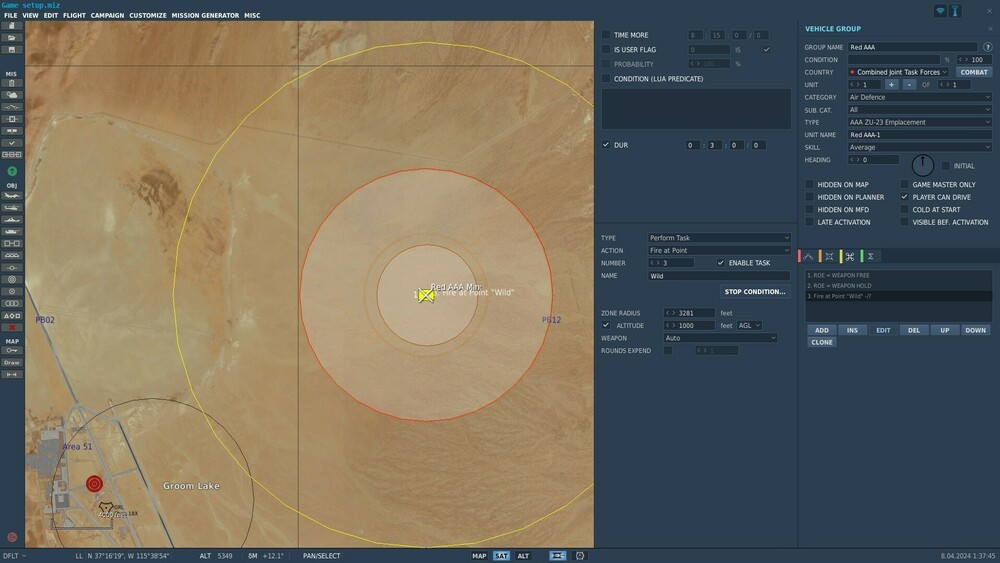Click the help question mark icon

click(988, 47)
